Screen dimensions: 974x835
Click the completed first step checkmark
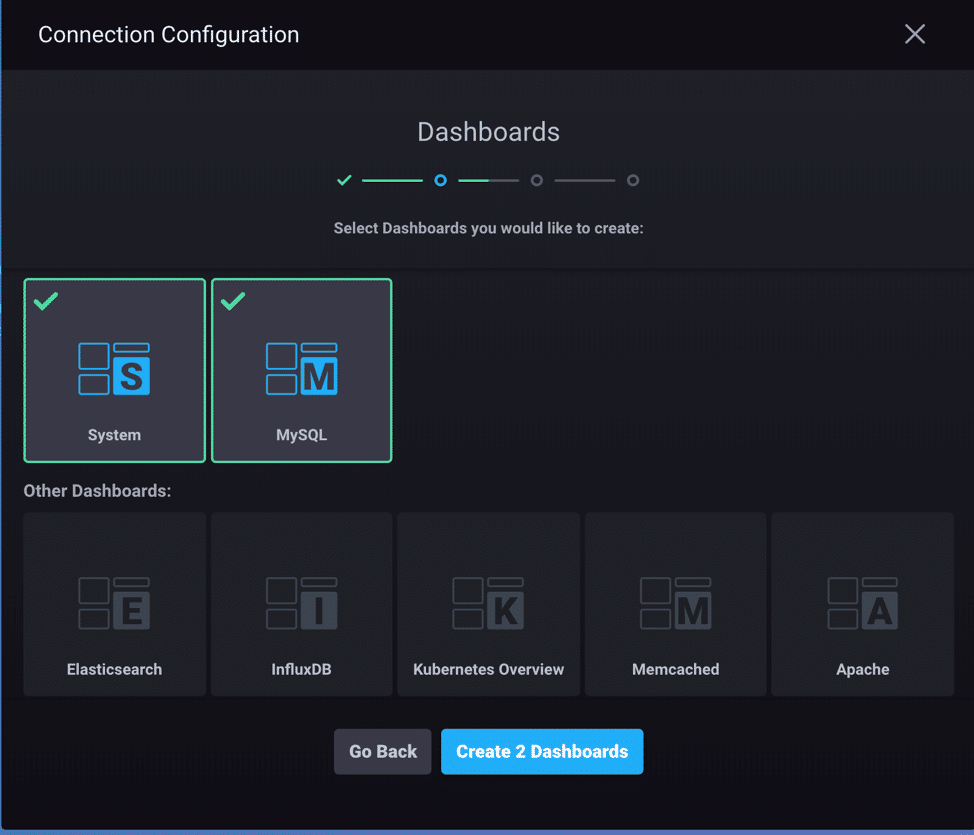[344, 181]
